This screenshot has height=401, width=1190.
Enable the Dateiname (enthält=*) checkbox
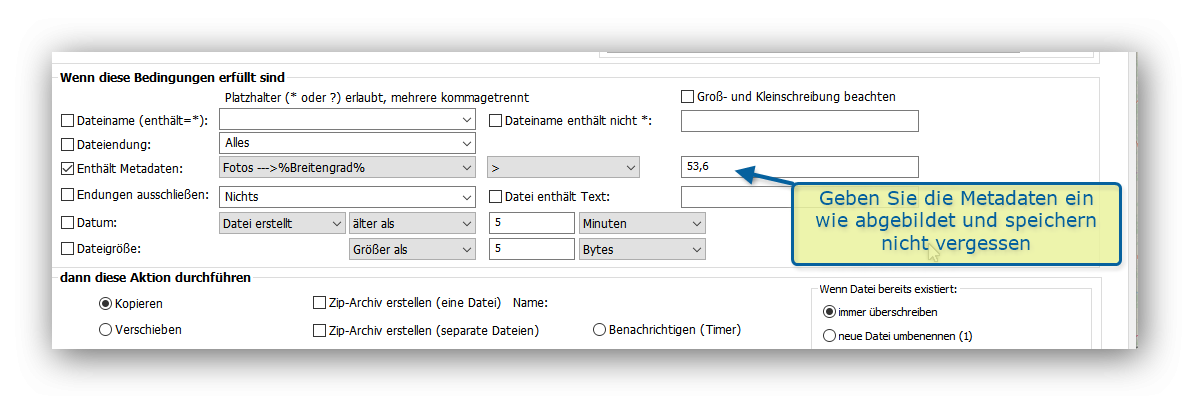(68, 121)
